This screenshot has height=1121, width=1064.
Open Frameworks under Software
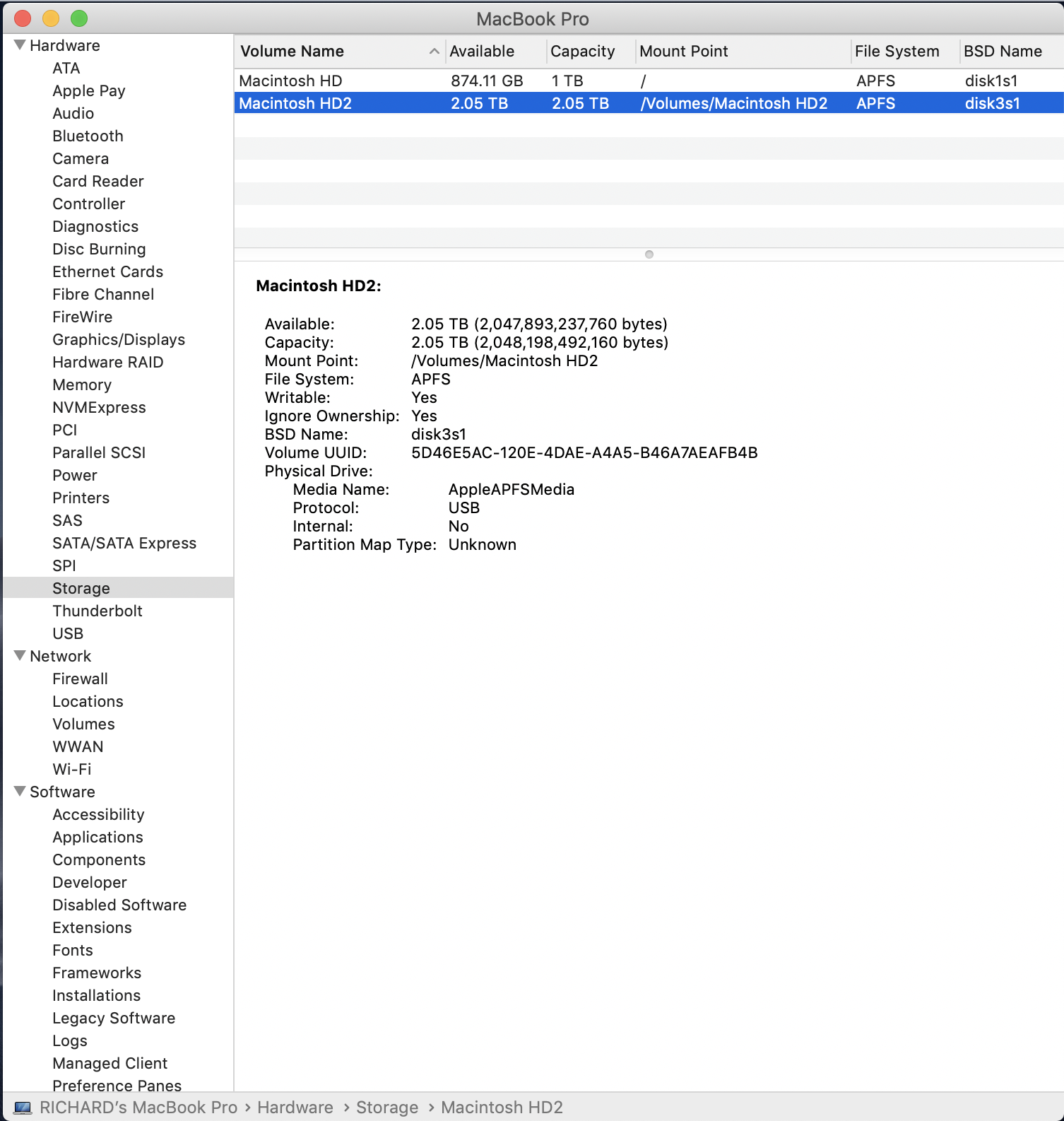[97, 973]
